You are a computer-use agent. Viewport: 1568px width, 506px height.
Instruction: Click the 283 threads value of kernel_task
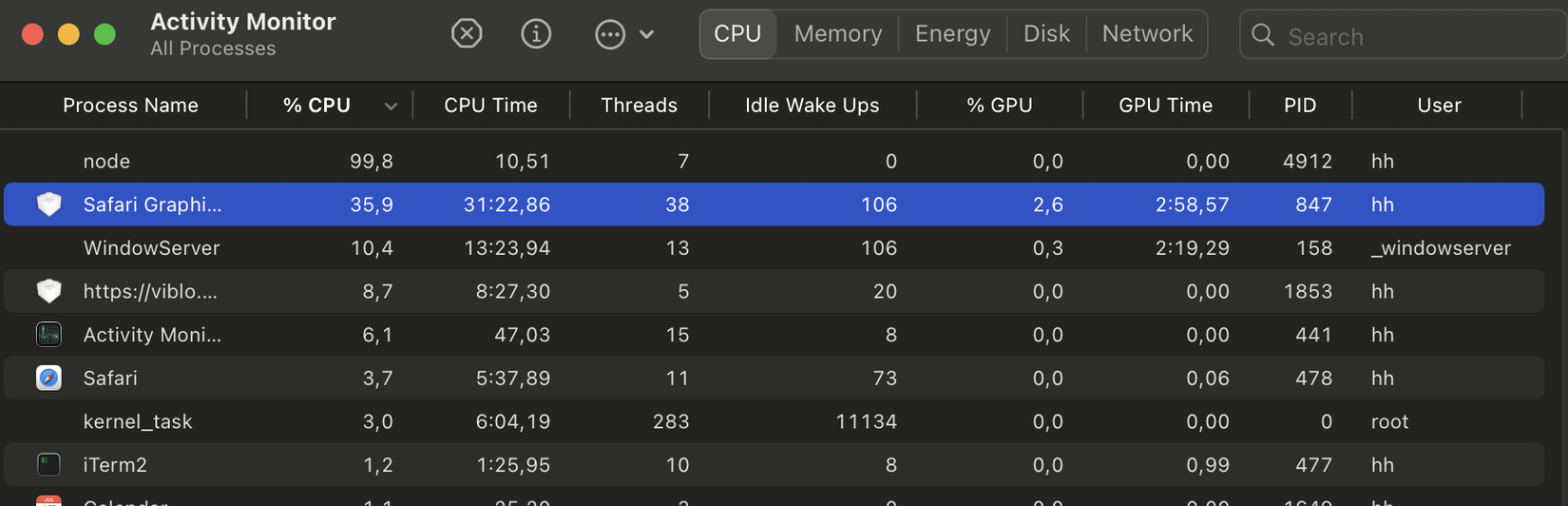pyautogui.click(x=671, y=421)
